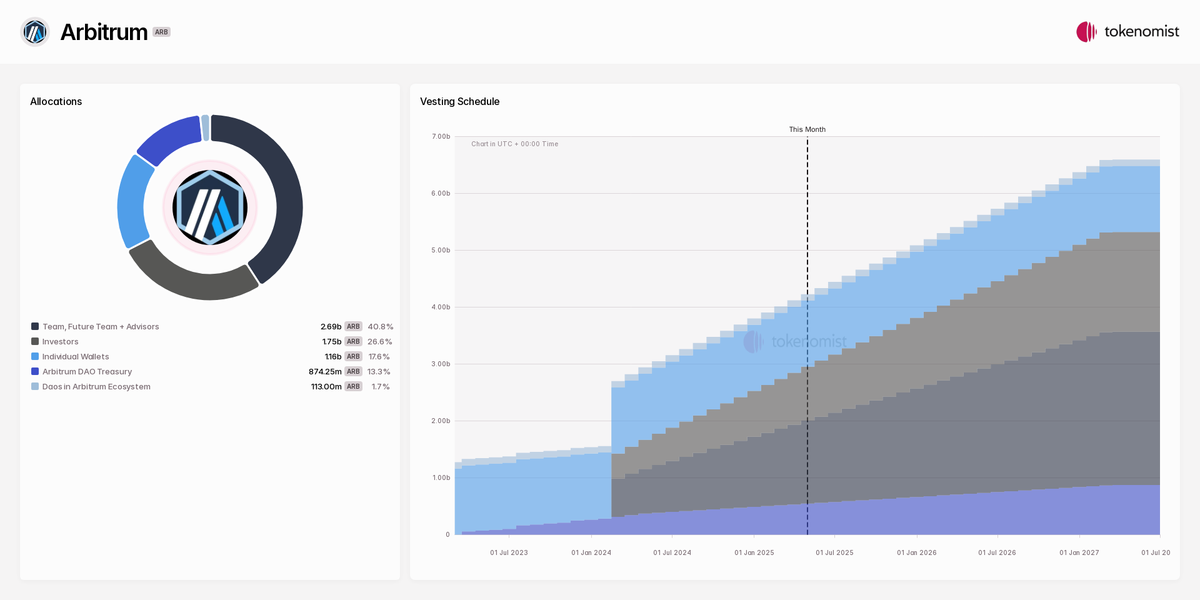Viewport: 1200px width, 600px height.
Task: Click the 113.00m amount value
Action: 326,387
